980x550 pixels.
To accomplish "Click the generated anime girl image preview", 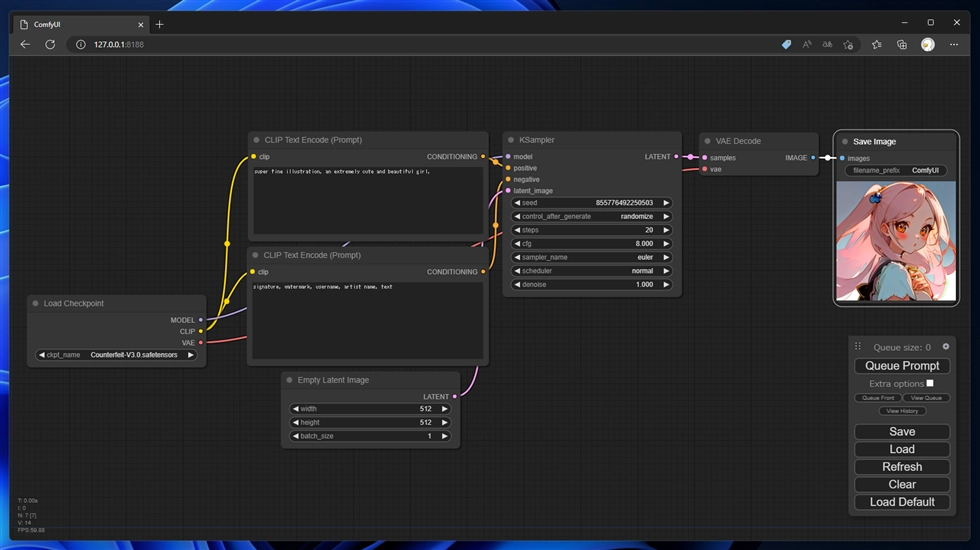I will click(895, 241).
